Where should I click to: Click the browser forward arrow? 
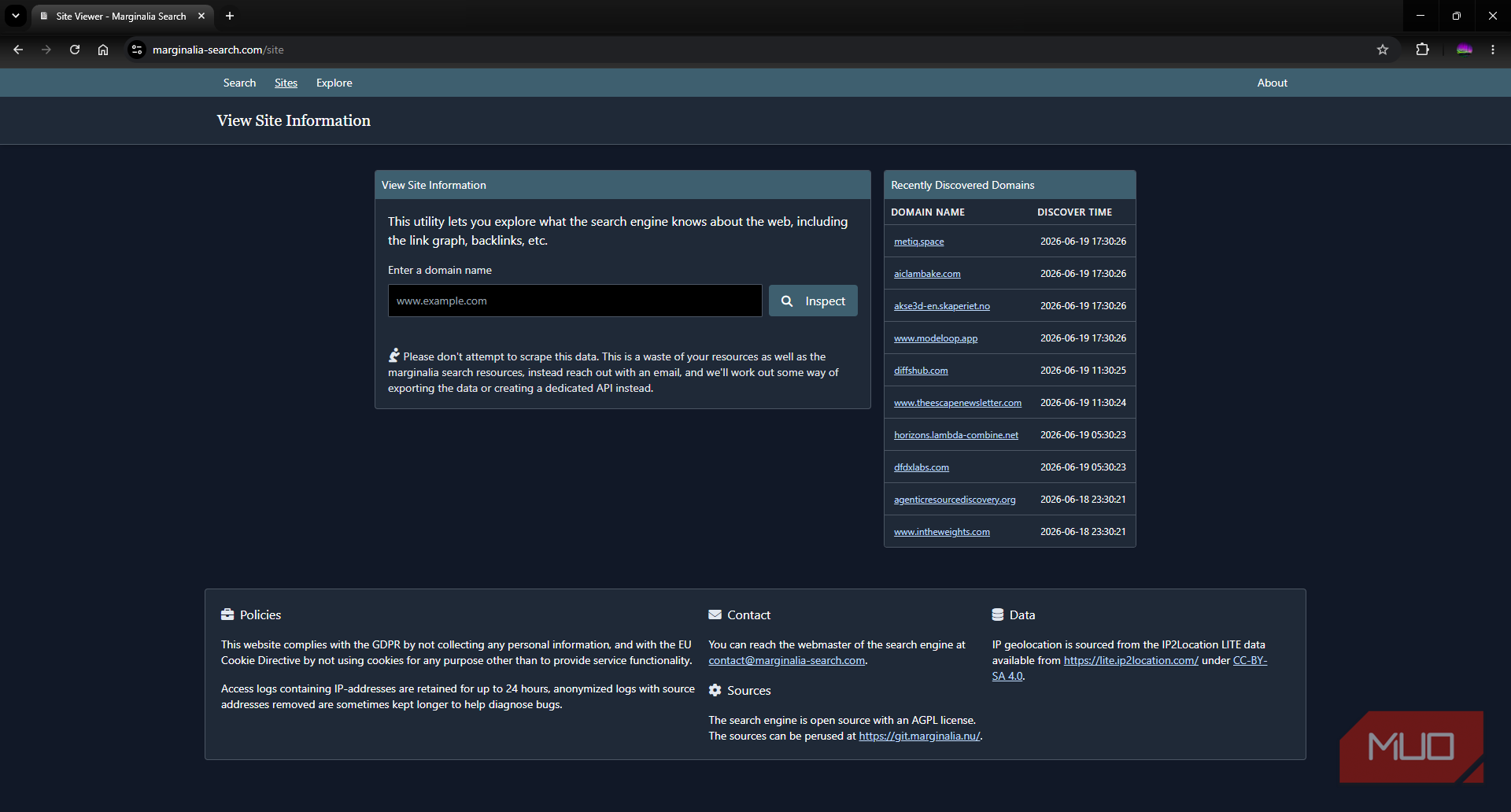(x=46, y=50)
